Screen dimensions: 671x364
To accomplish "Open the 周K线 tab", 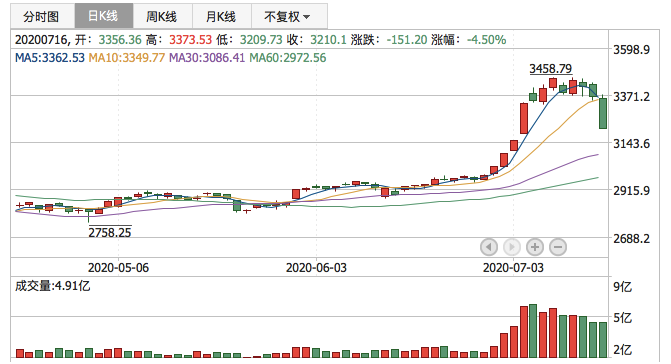I will (163, 16).
